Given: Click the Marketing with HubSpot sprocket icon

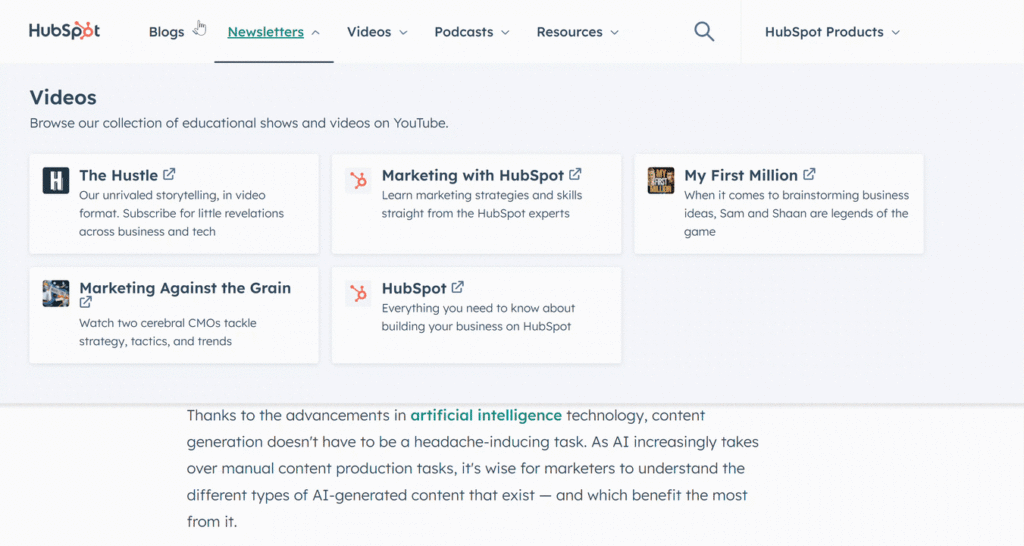Looking at the screenshot, I should [x=358, y=180].
